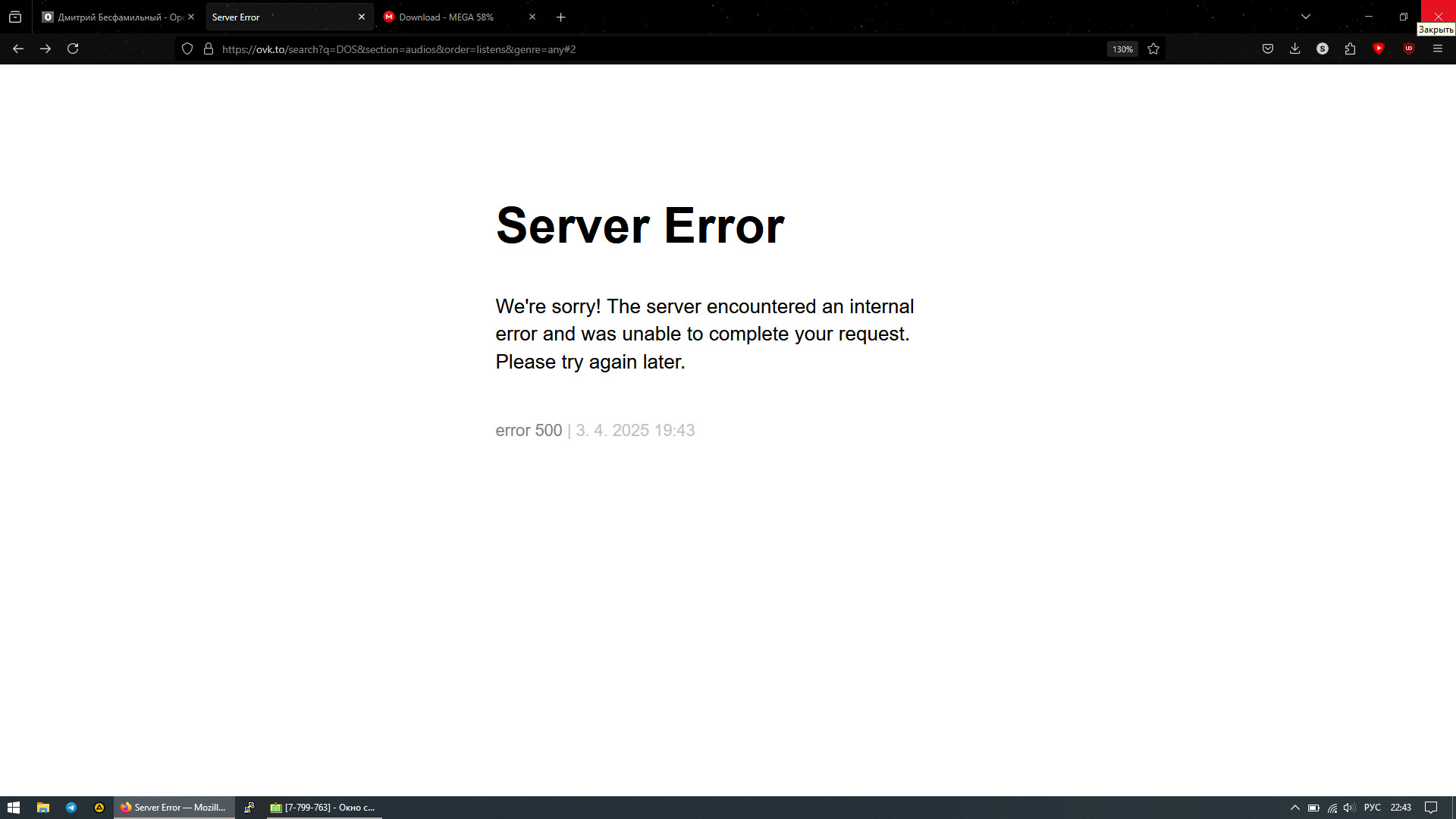Viewport: 1456px width, 819px height.
Task: Reload the current Server Error page
Action: tap(73, 49)
